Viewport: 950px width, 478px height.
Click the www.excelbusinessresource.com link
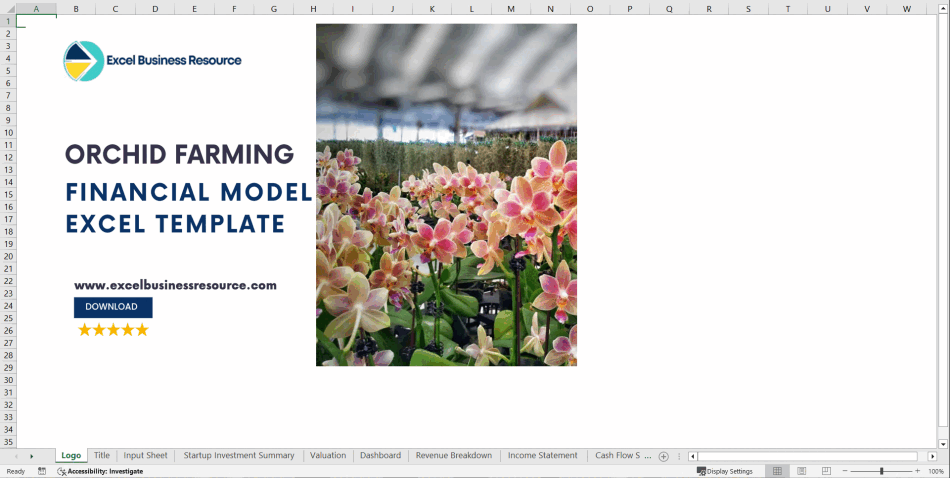tap(175, 285)
